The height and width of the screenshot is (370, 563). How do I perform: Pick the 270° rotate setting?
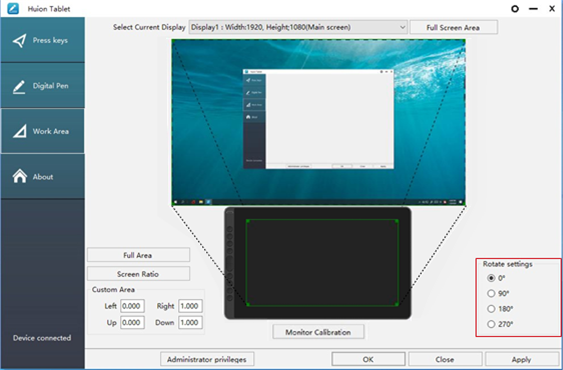point(491,324)
